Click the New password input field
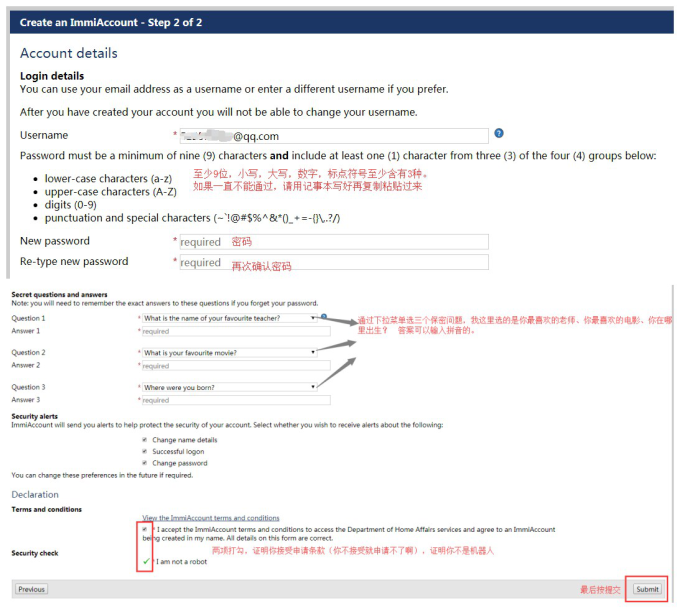Image resolution: width=680 pixels, height=609 pixels. click(332, 242)
